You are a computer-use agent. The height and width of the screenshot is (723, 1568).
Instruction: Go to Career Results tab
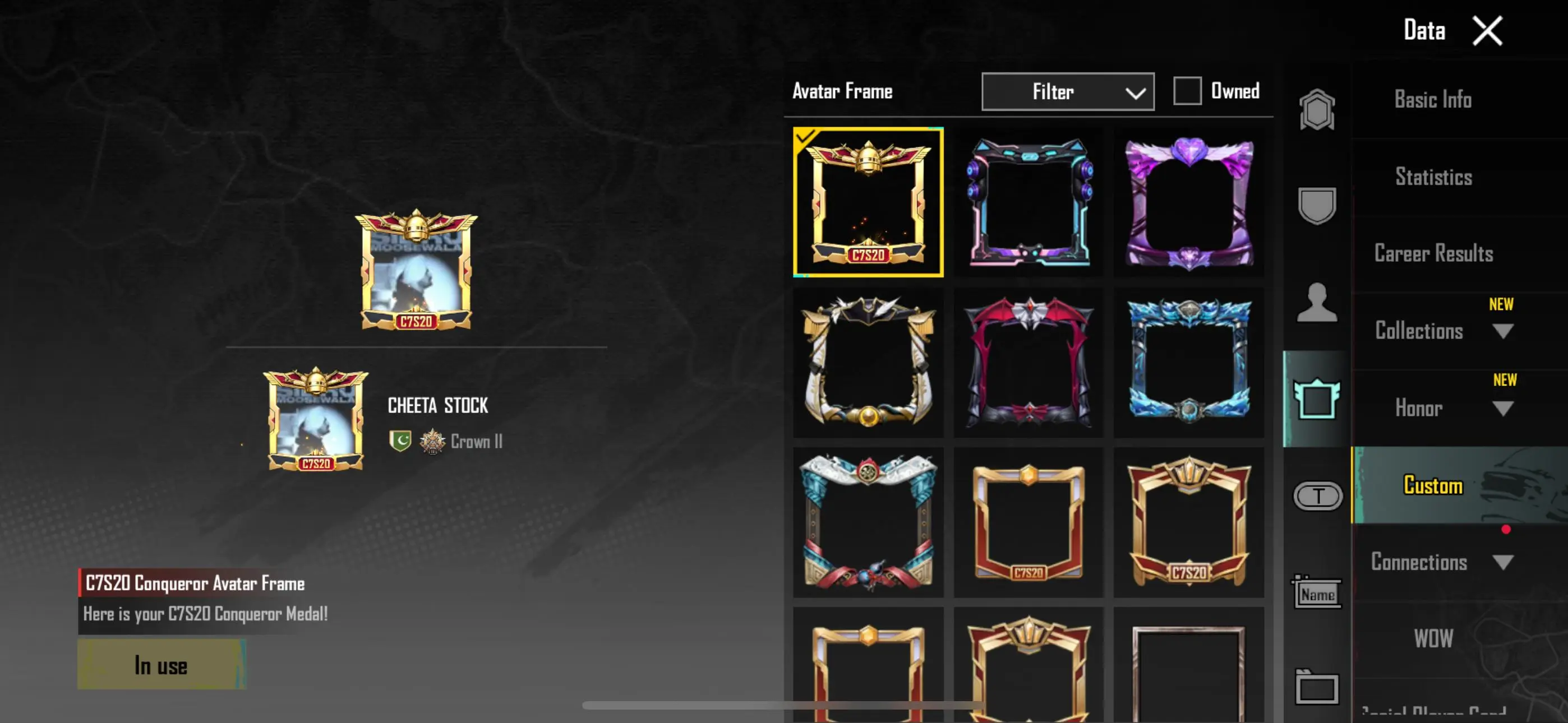(1433, 253)
